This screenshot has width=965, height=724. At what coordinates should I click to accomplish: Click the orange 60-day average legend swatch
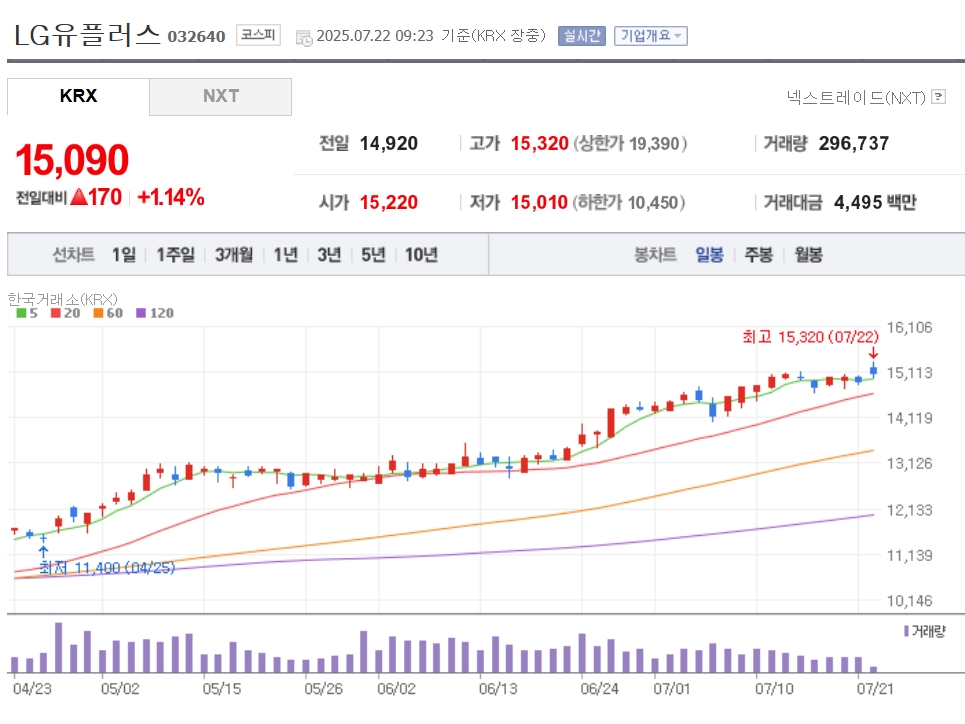pyautogui.click(x=98, y=313)
